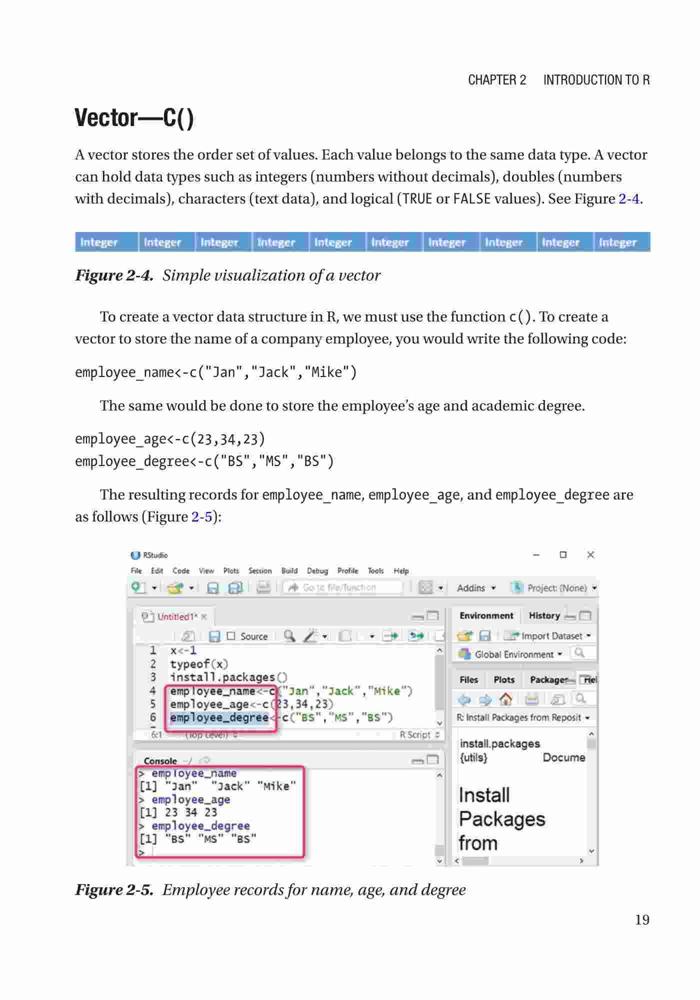This screenshot has height=1000, width=700.
Task: Click the Help pane print icon
Action: tap(532, 700)
